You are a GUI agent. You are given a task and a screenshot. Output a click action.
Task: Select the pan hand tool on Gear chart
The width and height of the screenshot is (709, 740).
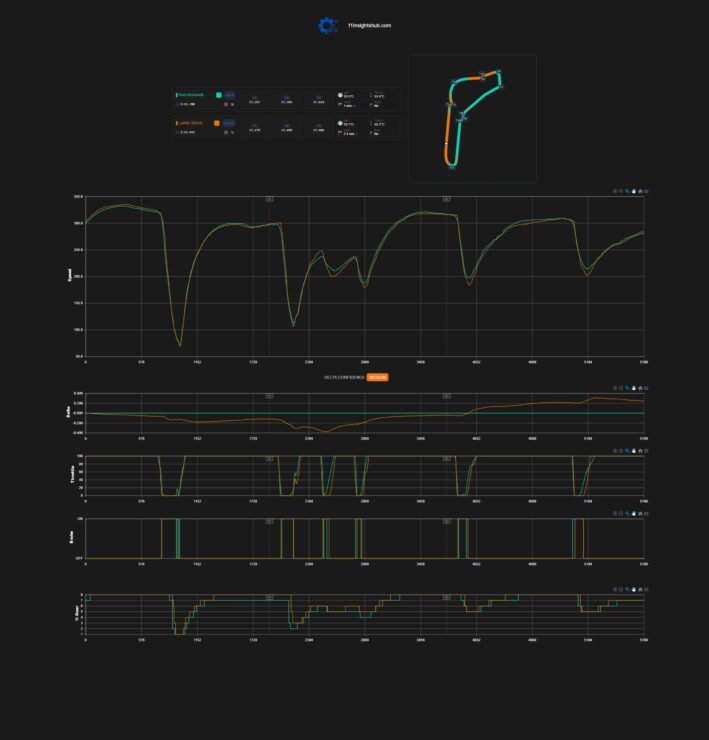[x=634, y=589]
